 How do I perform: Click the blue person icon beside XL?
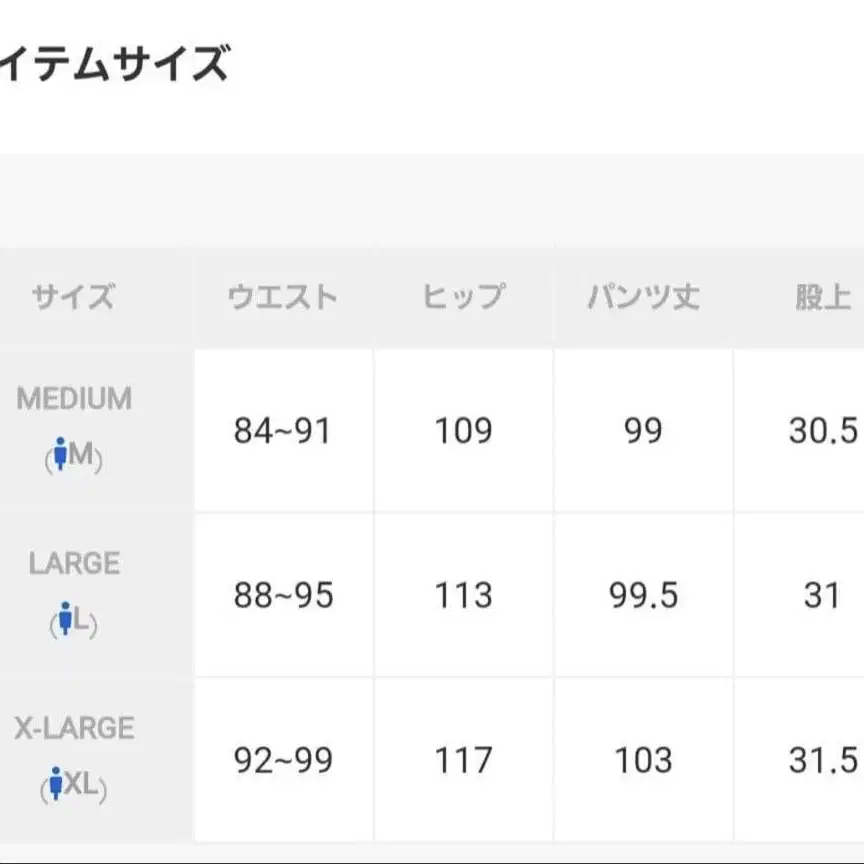coord(56,786)
